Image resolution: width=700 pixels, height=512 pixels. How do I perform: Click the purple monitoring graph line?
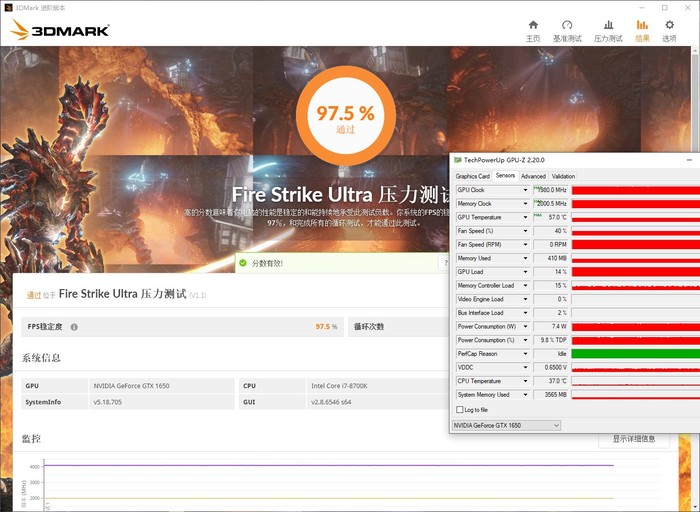coord(328,465)
